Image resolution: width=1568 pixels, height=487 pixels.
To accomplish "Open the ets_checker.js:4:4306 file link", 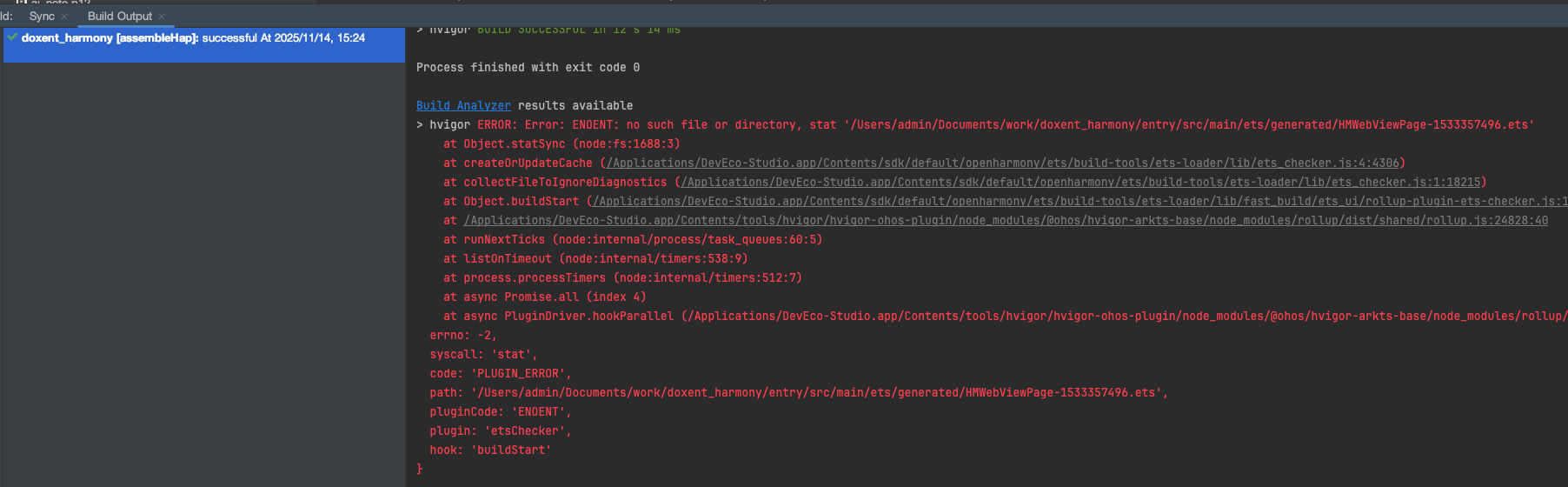I will click(x=1003, y=163).
